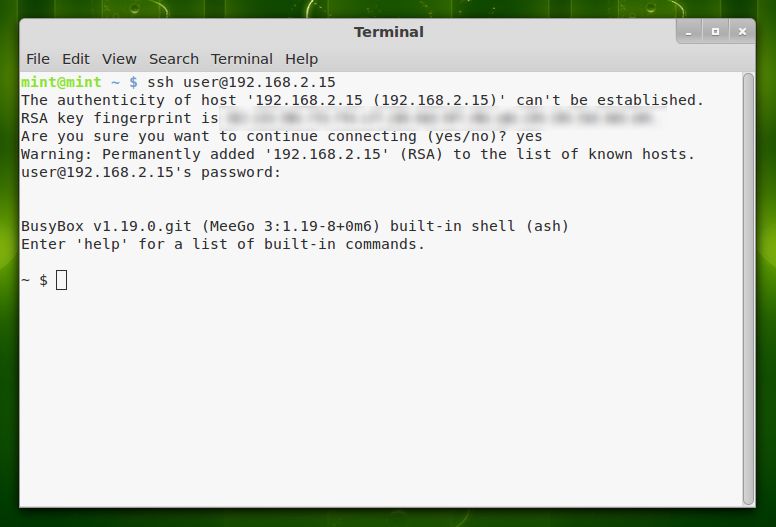Click the cursor block at the shell prompt

point(61,280)
